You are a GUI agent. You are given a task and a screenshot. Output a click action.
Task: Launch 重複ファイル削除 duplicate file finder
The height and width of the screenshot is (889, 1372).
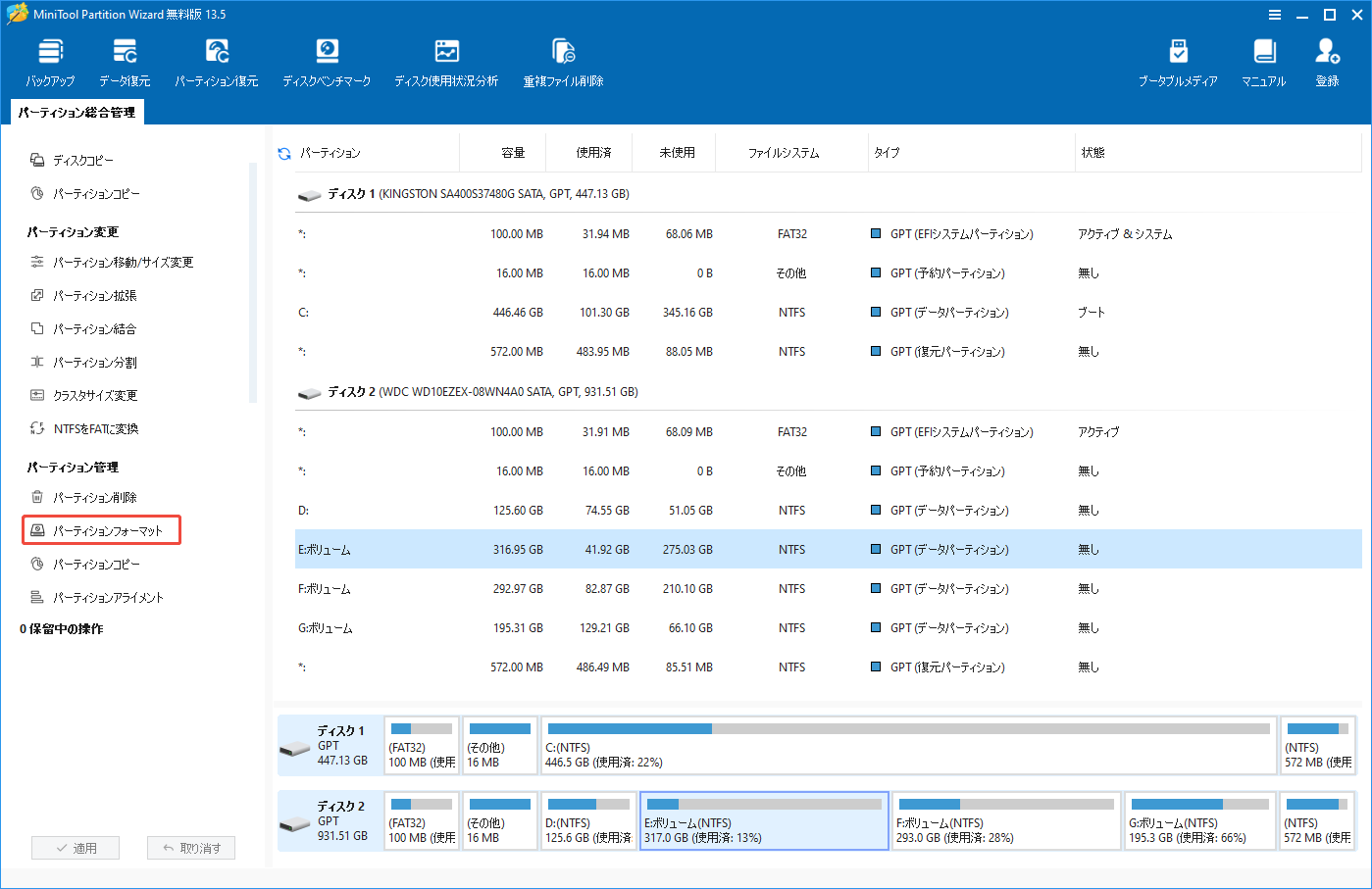(562, 59)
